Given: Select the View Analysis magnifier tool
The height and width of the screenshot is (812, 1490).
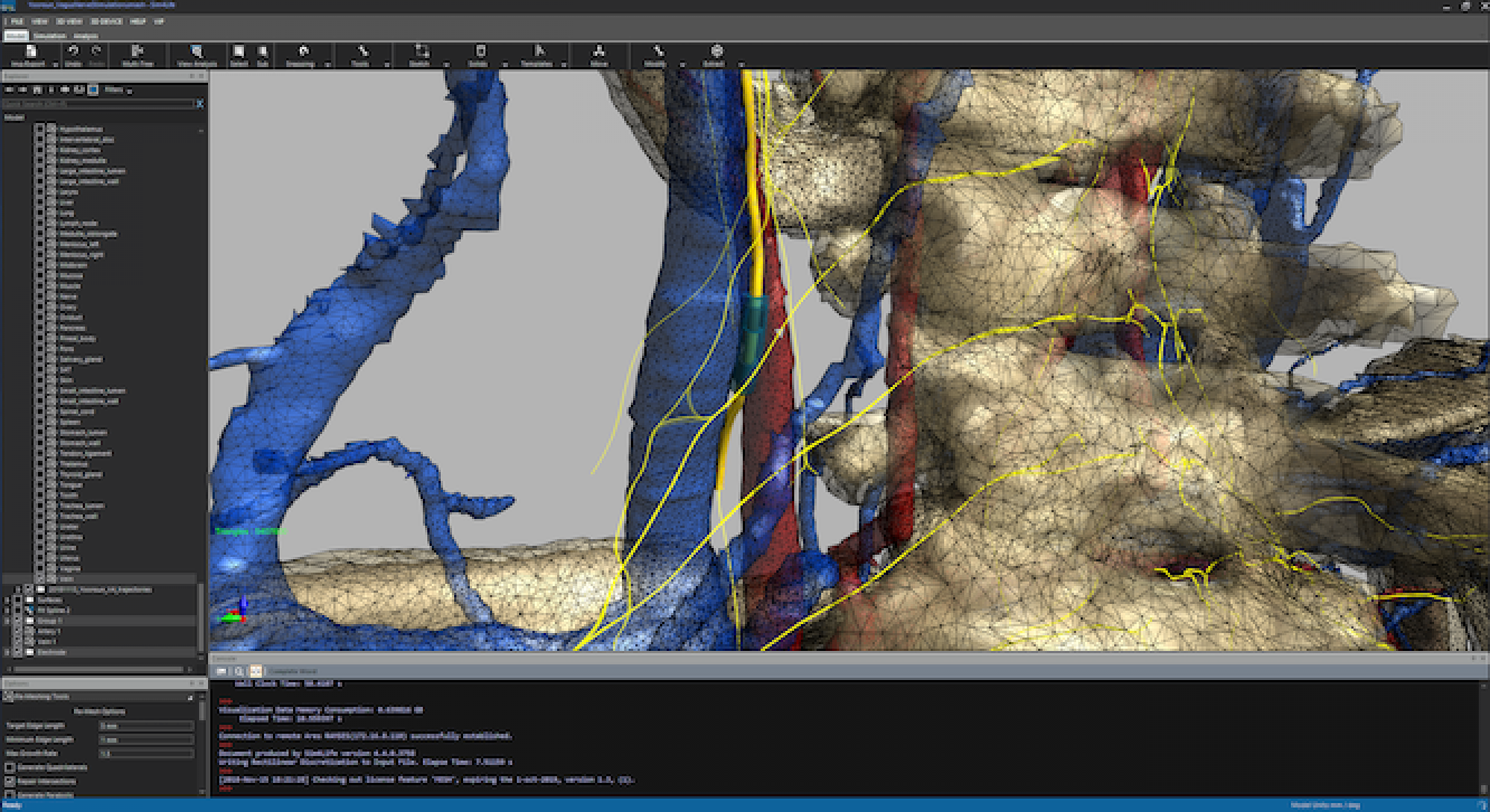Looking at the screenshot, I should click(196, 54).
